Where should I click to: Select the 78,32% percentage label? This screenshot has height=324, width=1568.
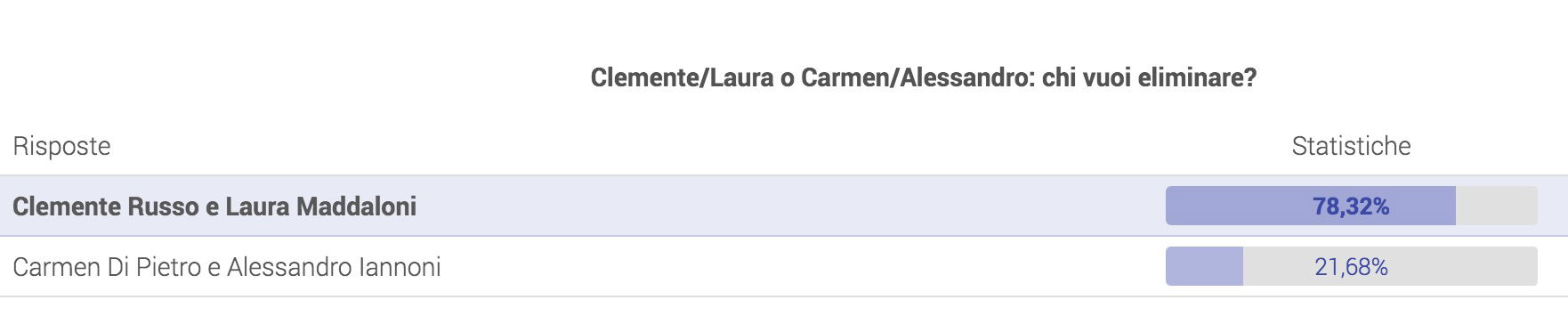point(1351,207)
